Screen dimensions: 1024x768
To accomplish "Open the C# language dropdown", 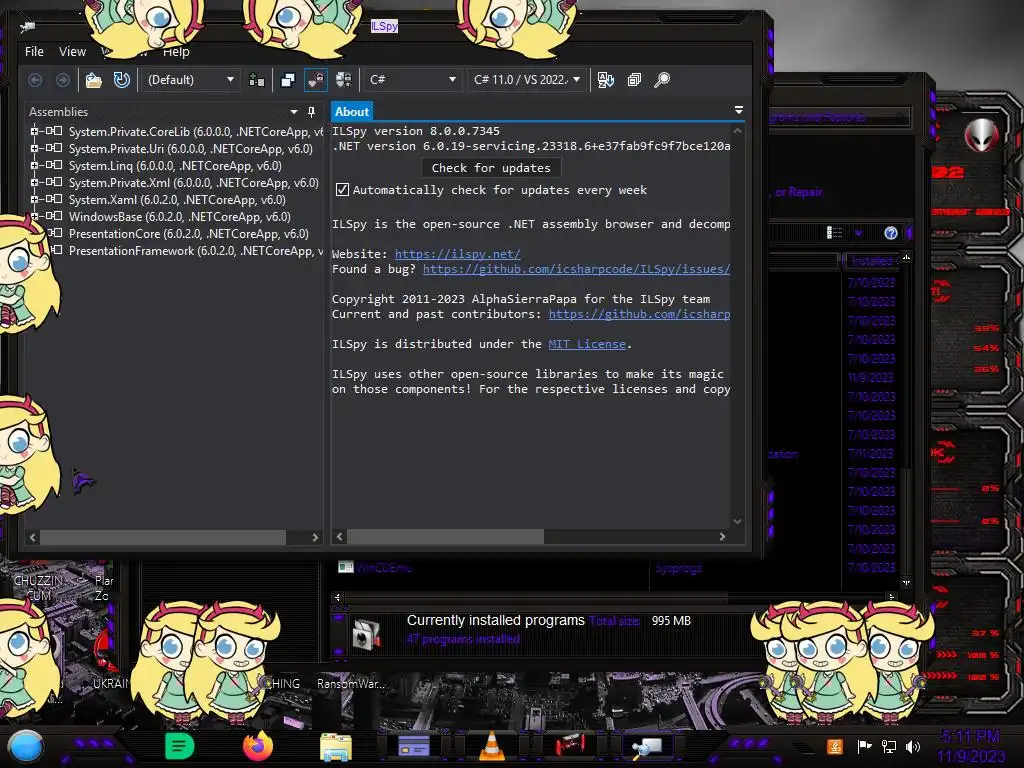I will [x=412, y=80].
